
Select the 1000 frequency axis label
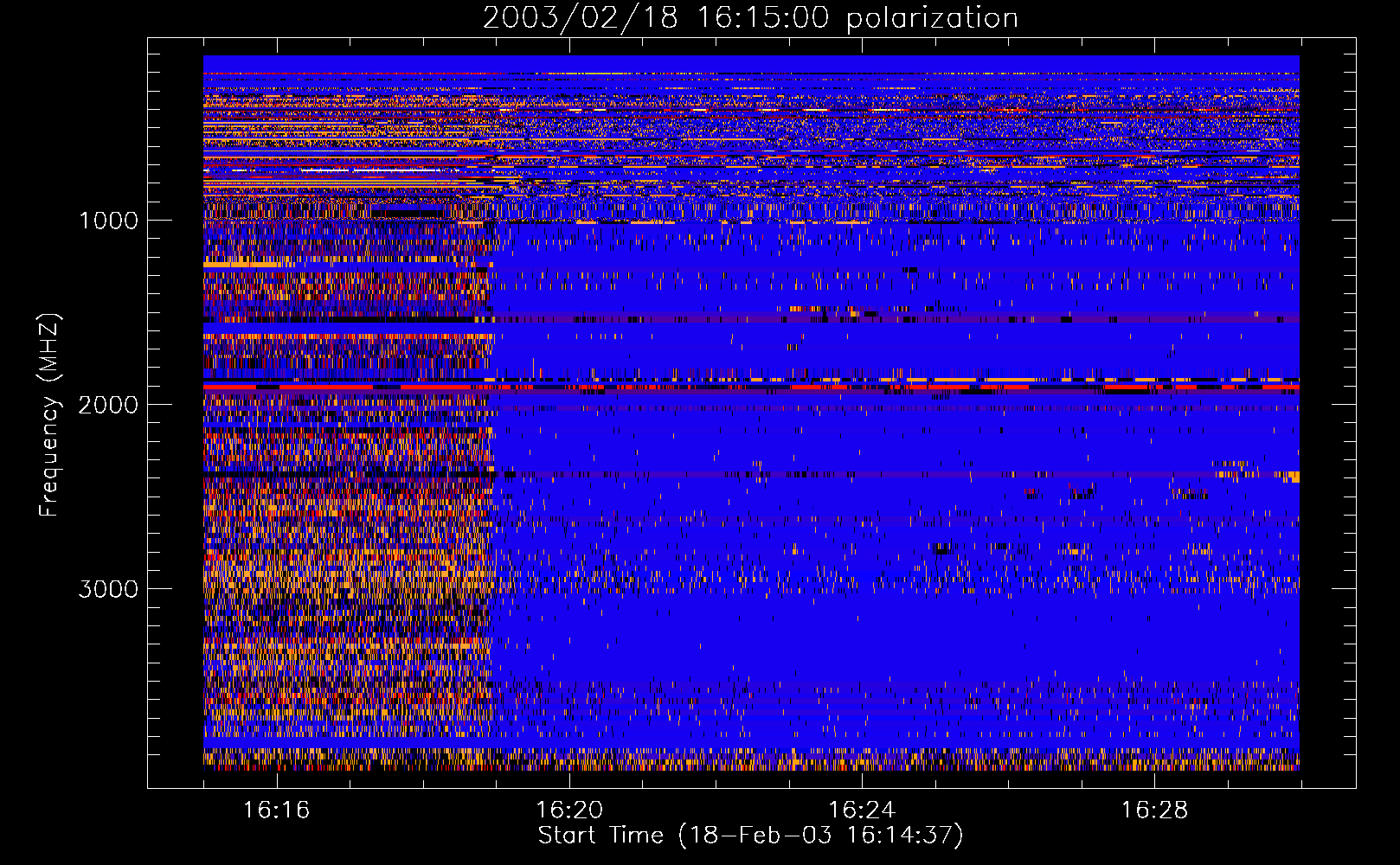pyautogui.click(x=108, y=221)
